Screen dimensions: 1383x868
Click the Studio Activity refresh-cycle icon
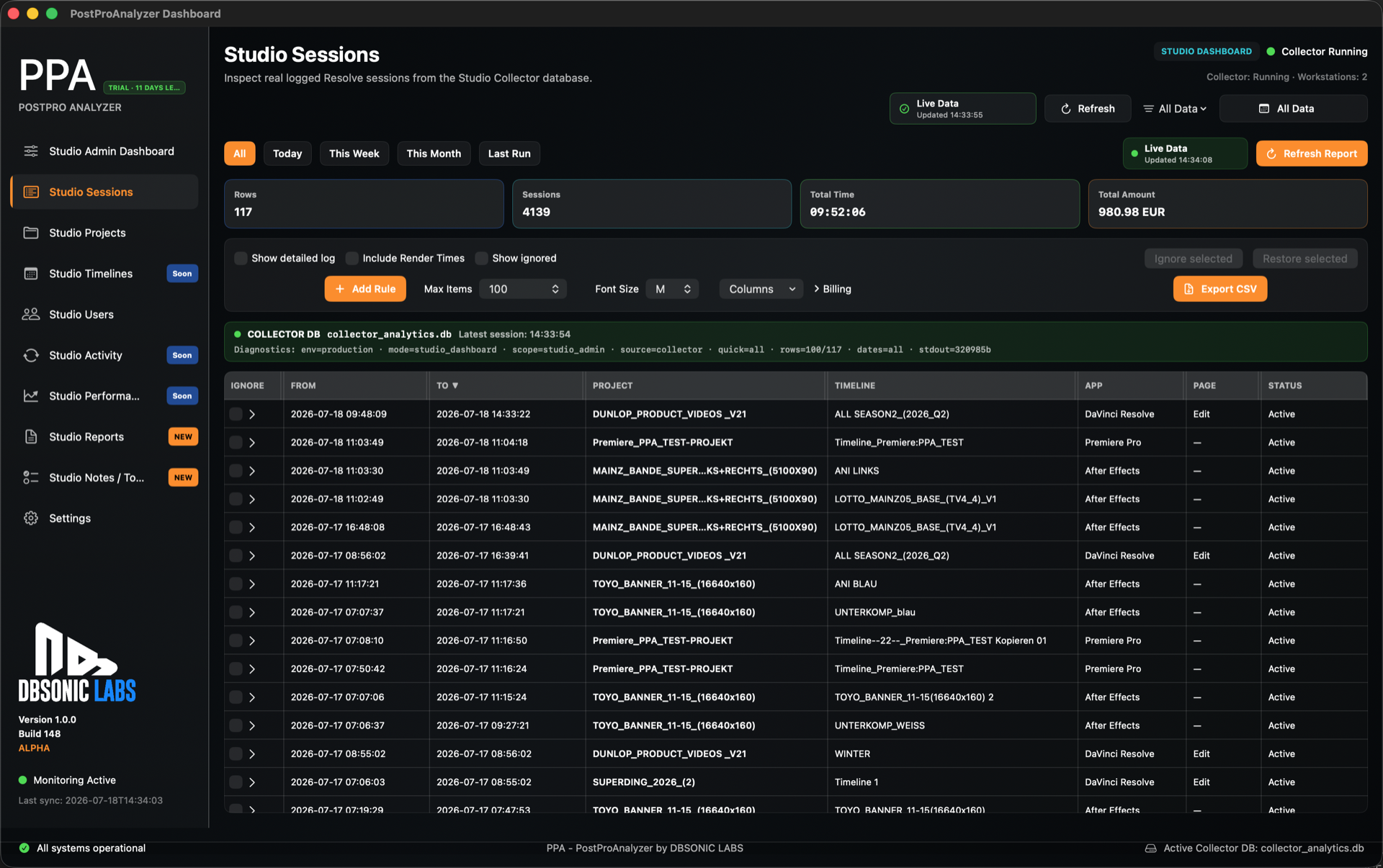tap(30, 355)
